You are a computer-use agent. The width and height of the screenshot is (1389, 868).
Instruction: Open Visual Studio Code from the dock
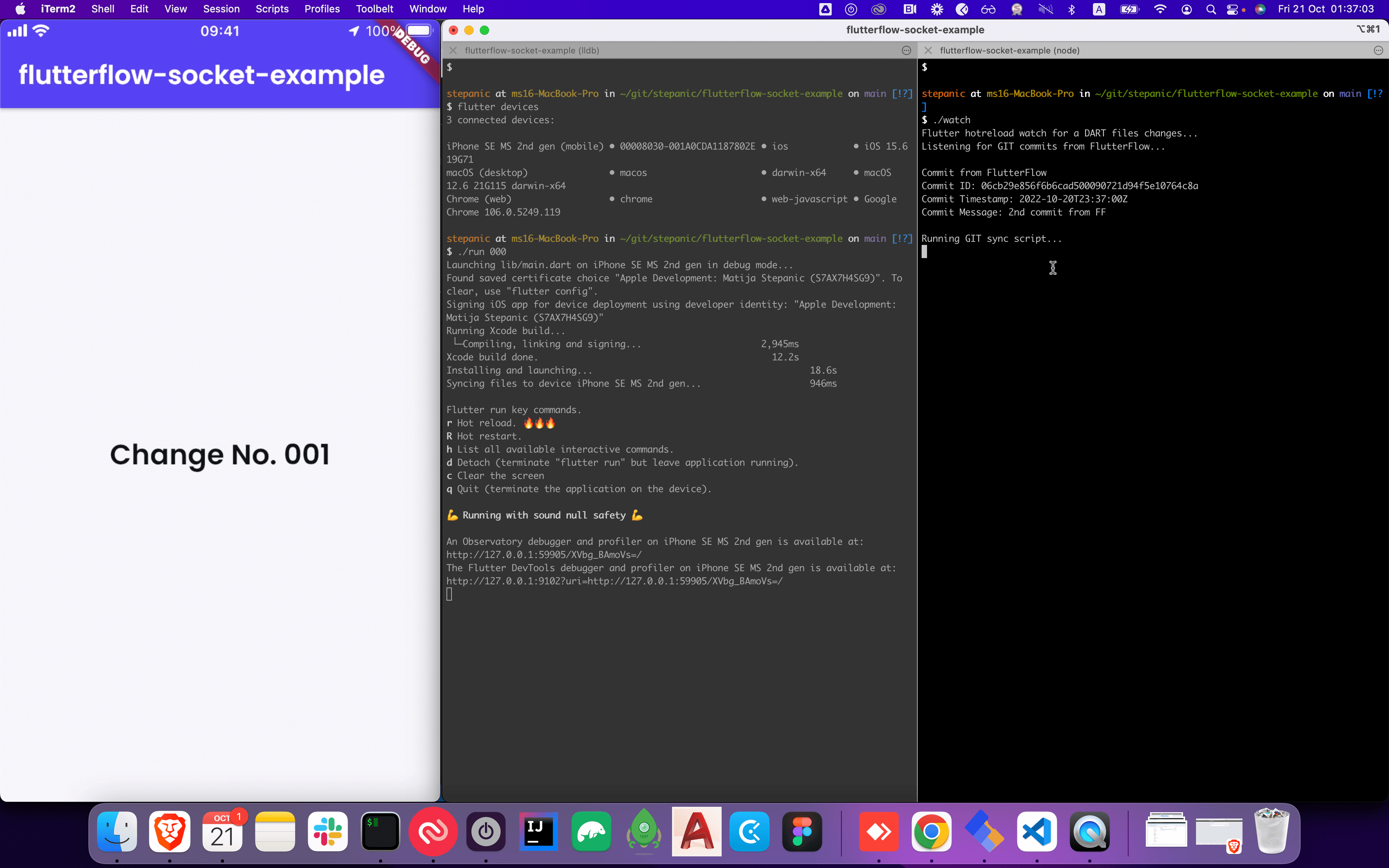[1037, 832]
